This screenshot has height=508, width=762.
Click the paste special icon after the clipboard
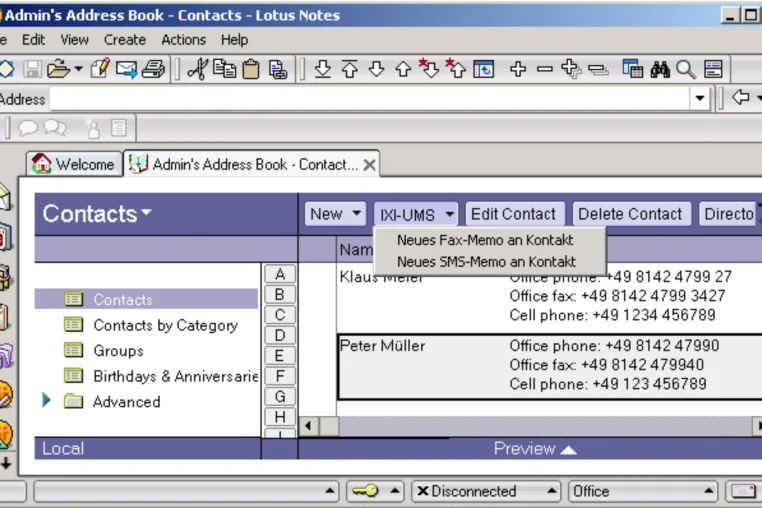277,69
